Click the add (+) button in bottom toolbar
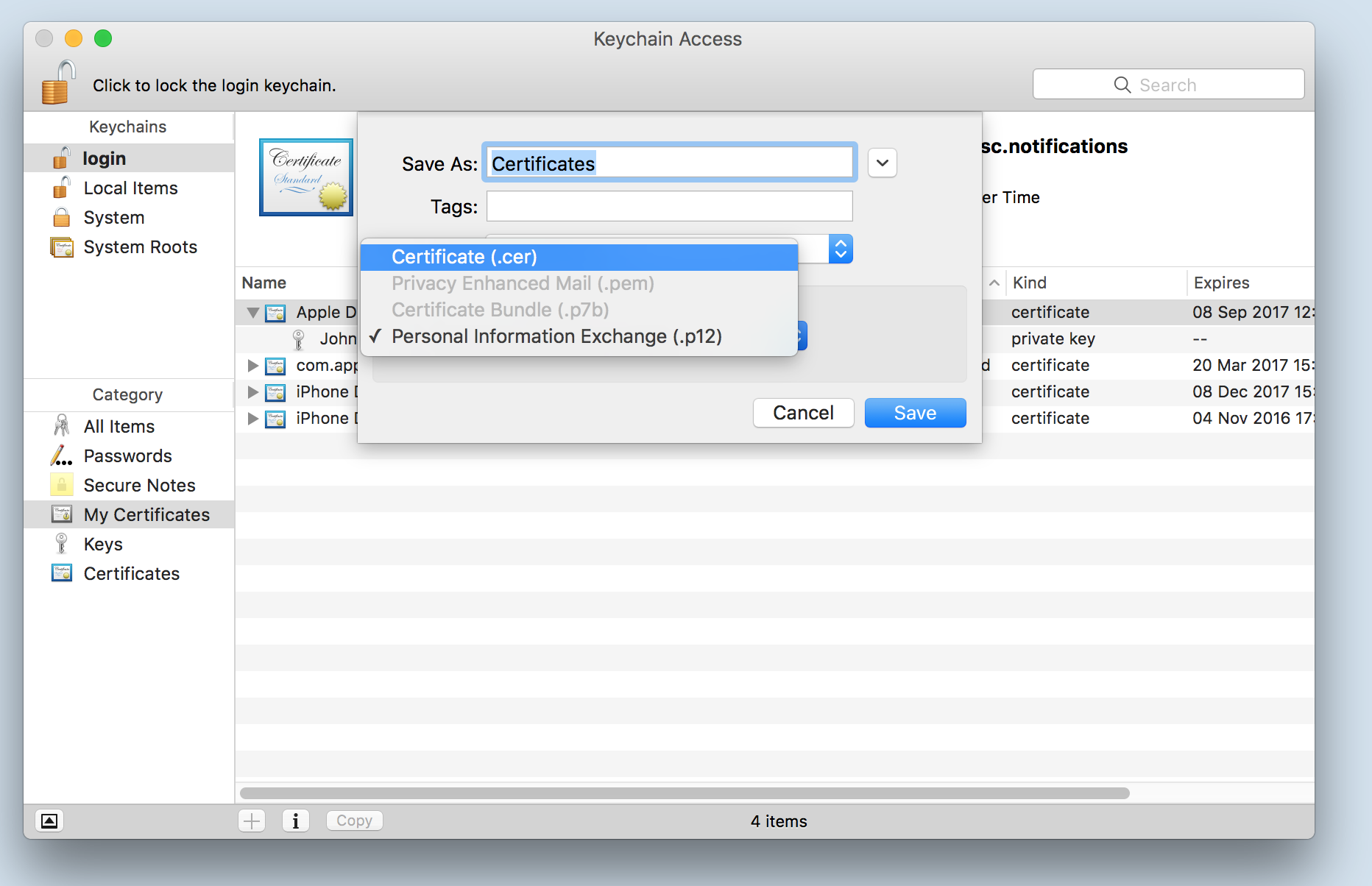 (x=251, y=820)
